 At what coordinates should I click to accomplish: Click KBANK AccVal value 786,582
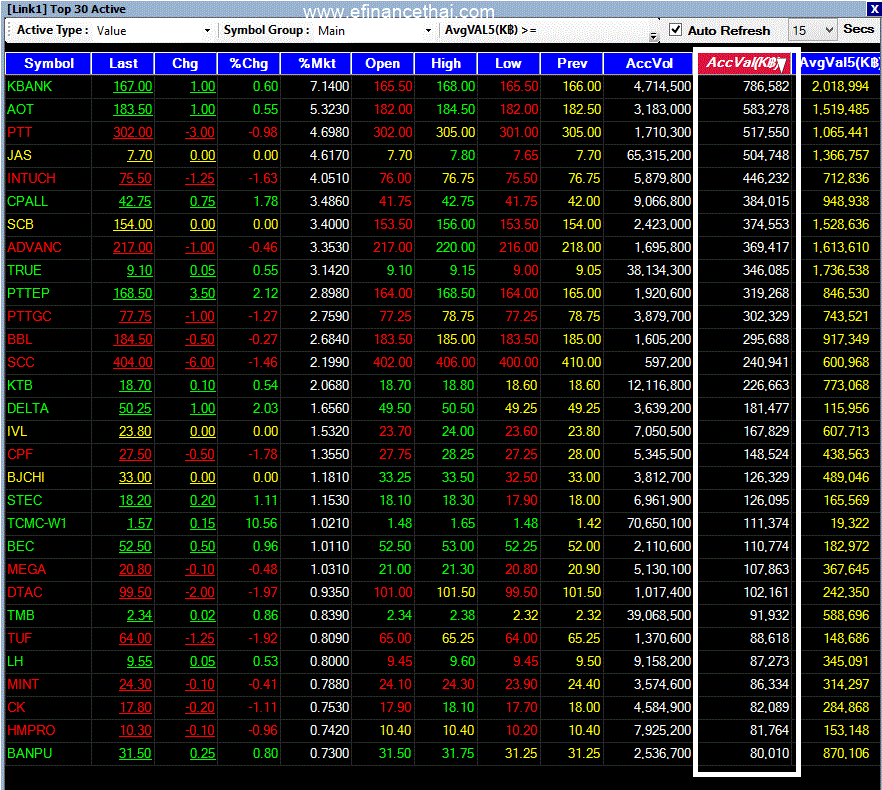click(x=766, y=87)
